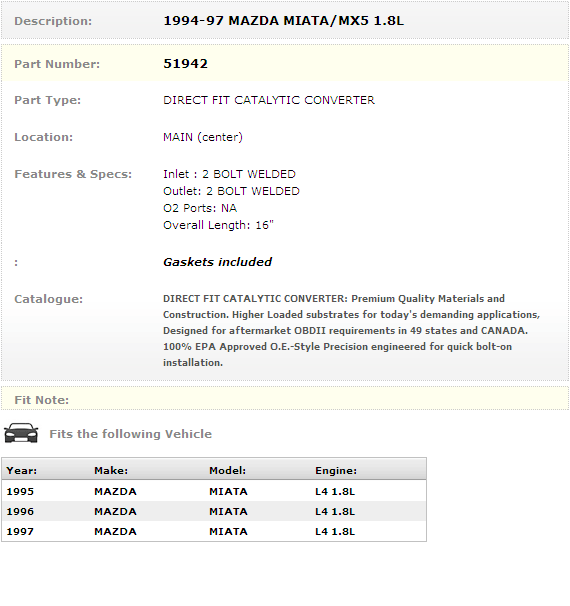
Task: Click the 1996 year cell
Action: [20, 512]
